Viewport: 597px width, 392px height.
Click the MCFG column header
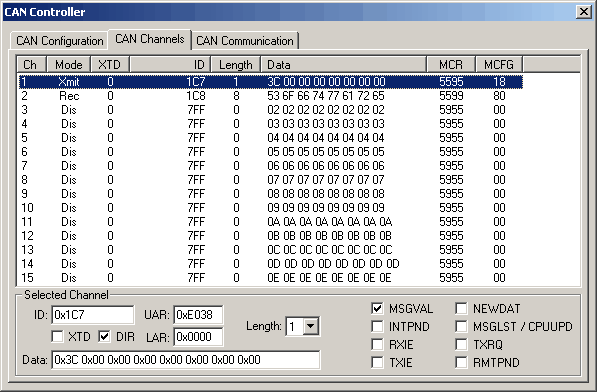point(499,65)
